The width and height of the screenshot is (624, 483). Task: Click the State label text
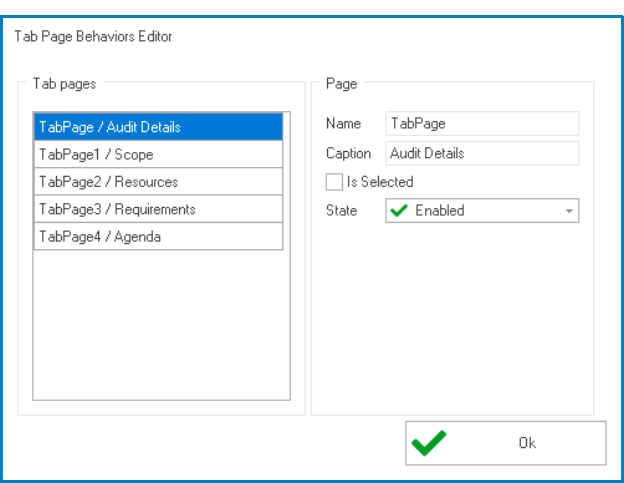341,210
